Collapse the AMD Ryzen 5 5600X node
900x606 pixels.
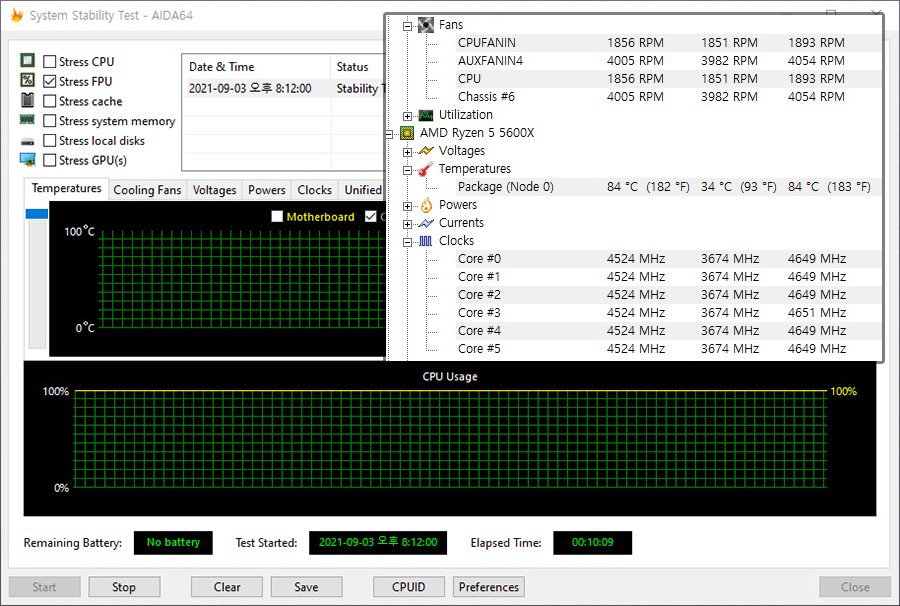point(389,134)
